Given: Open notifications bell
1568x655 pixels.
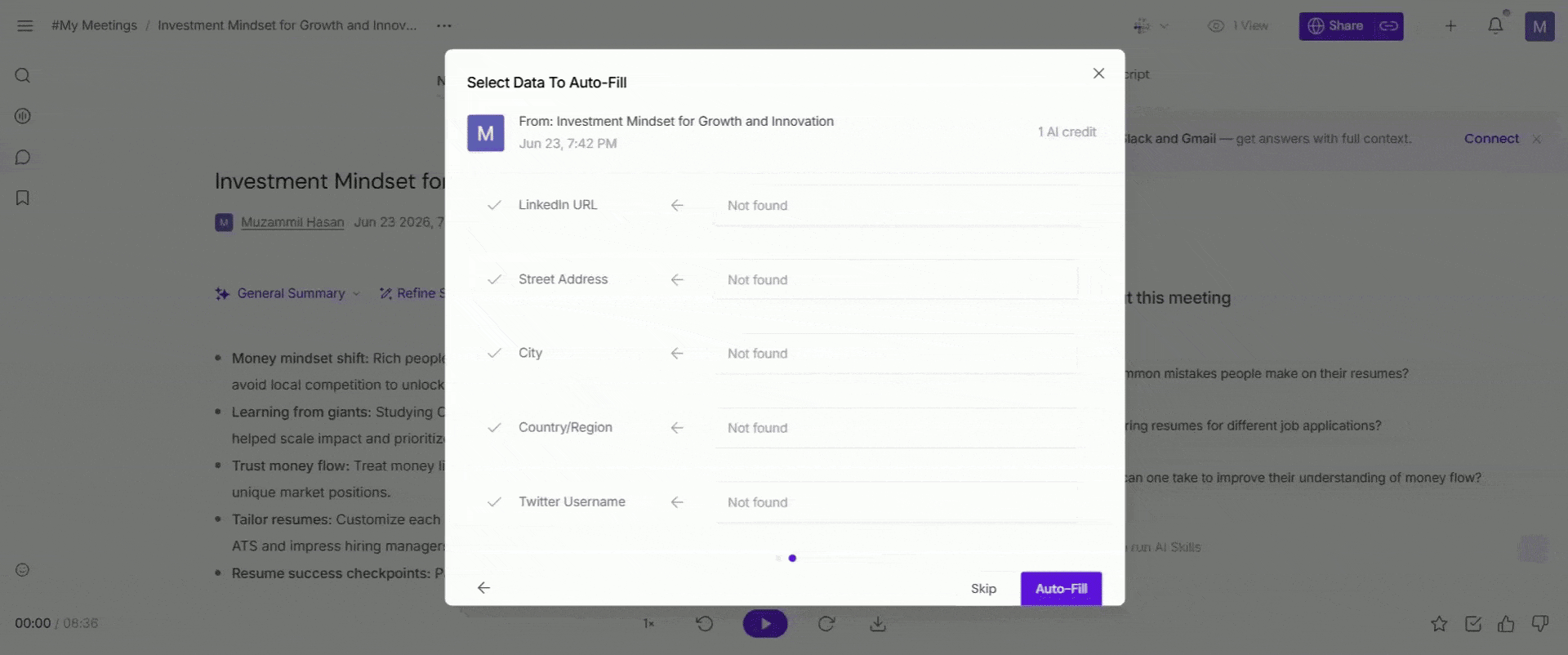Looking at the screenshot, I should (1495, 25).
